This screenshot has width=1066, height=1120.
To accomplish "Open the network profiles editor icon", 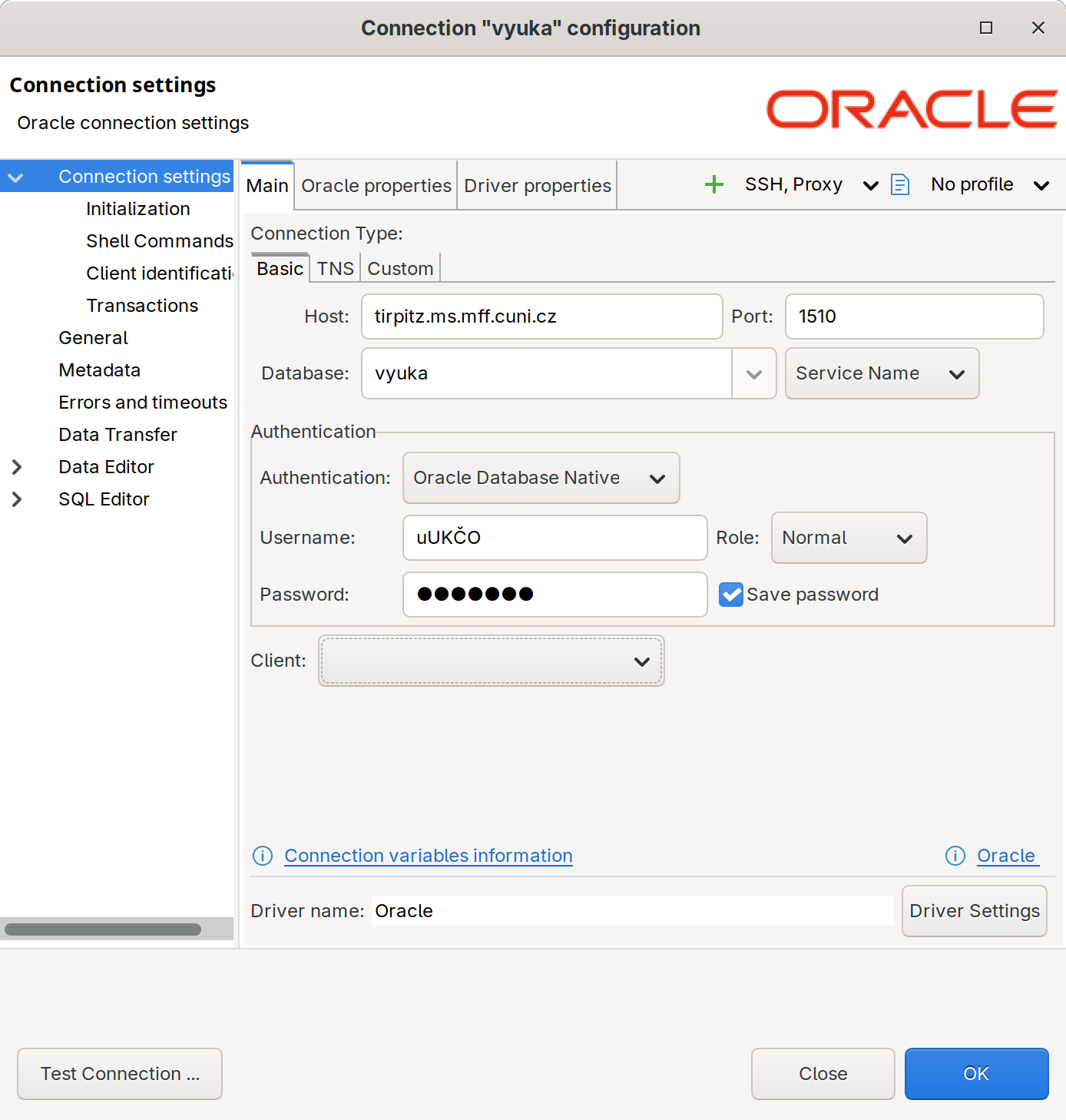I will (x=899, y=184).
